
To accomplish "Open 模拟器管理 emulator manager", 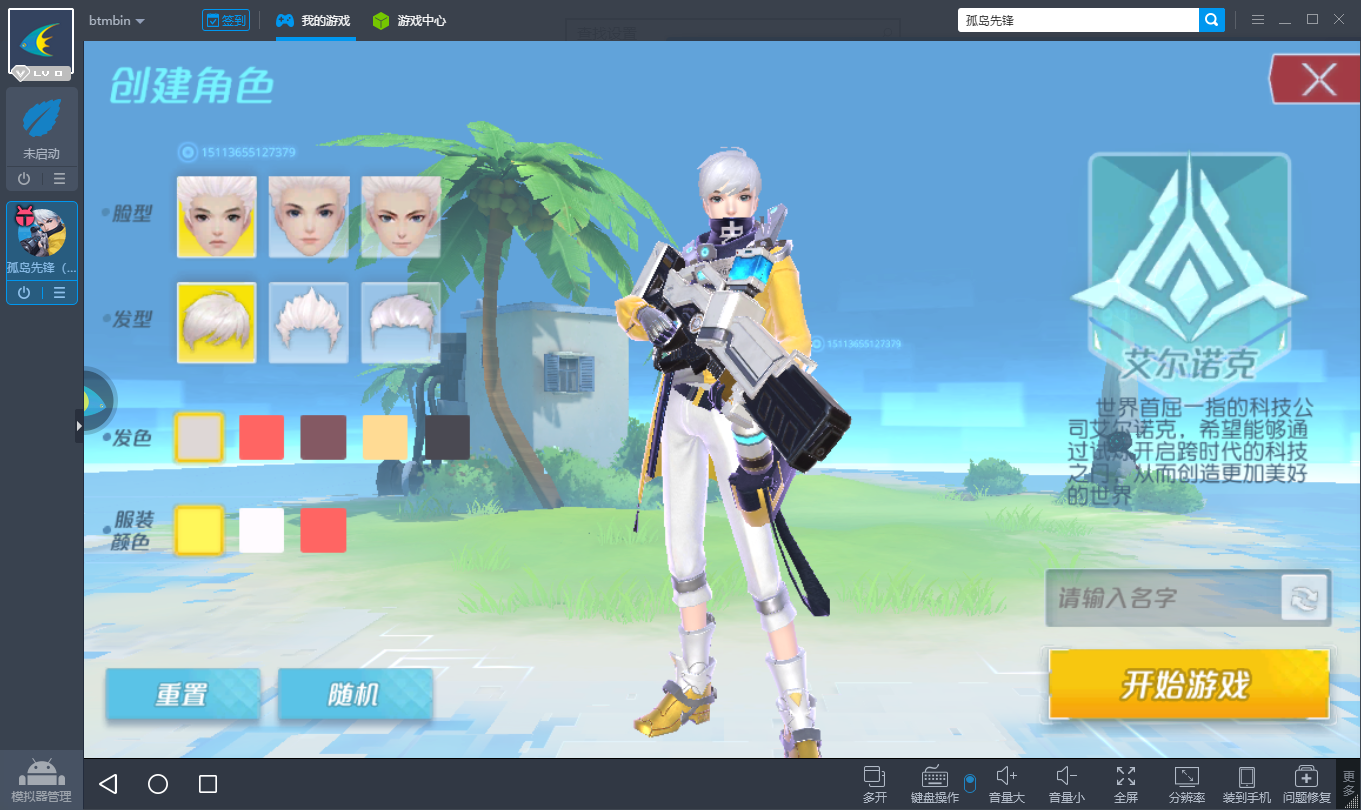I will pyautogui.click(x=41, y=780).
